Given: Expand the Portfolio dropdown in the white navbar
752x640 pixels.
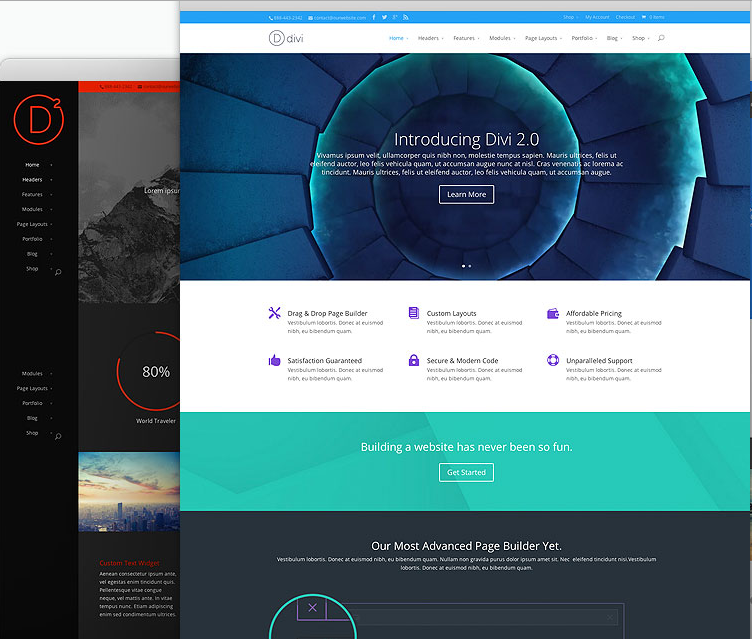Looking at the screenshot, I should [x=584, y=38].
